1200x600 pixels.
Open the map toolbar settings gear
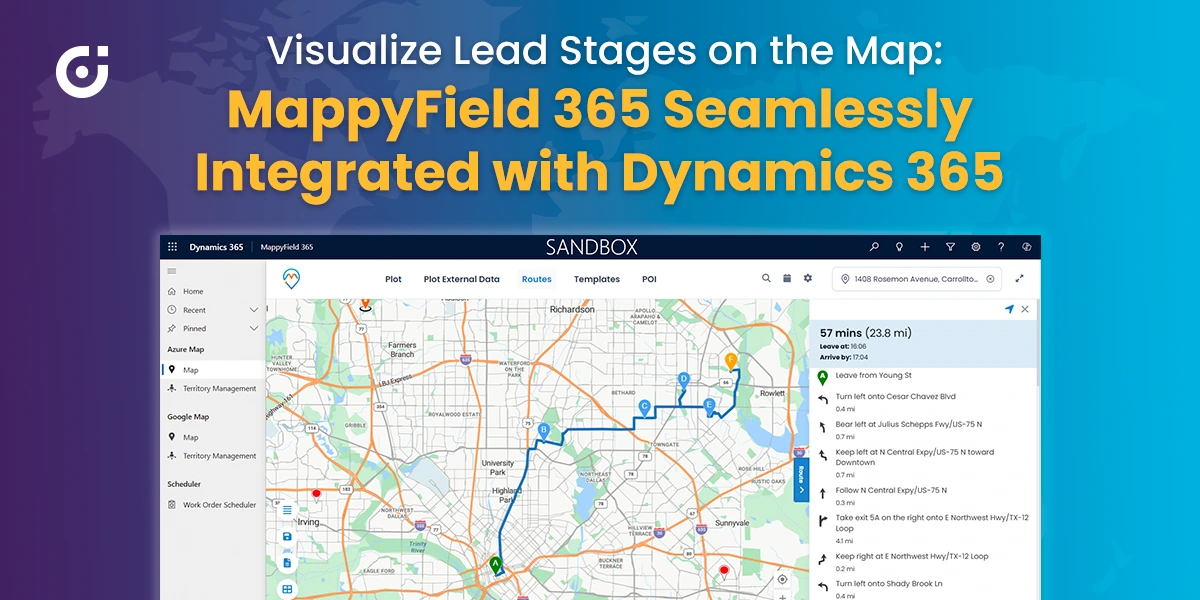(x=808, y=279)
